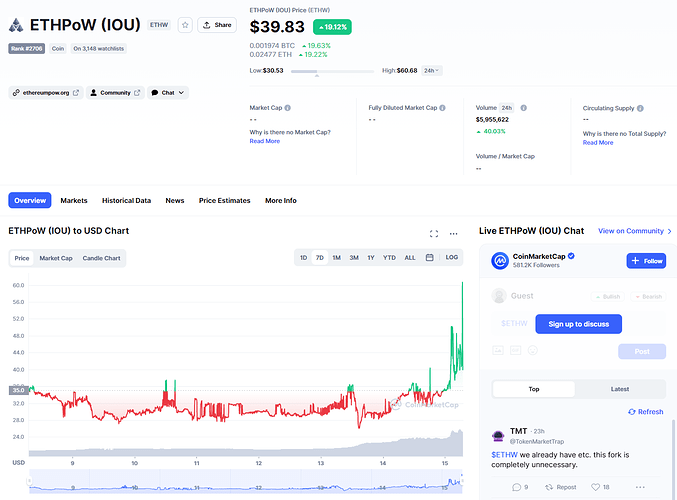Switch to the Overview tab
677x500 pixels.
30,200
